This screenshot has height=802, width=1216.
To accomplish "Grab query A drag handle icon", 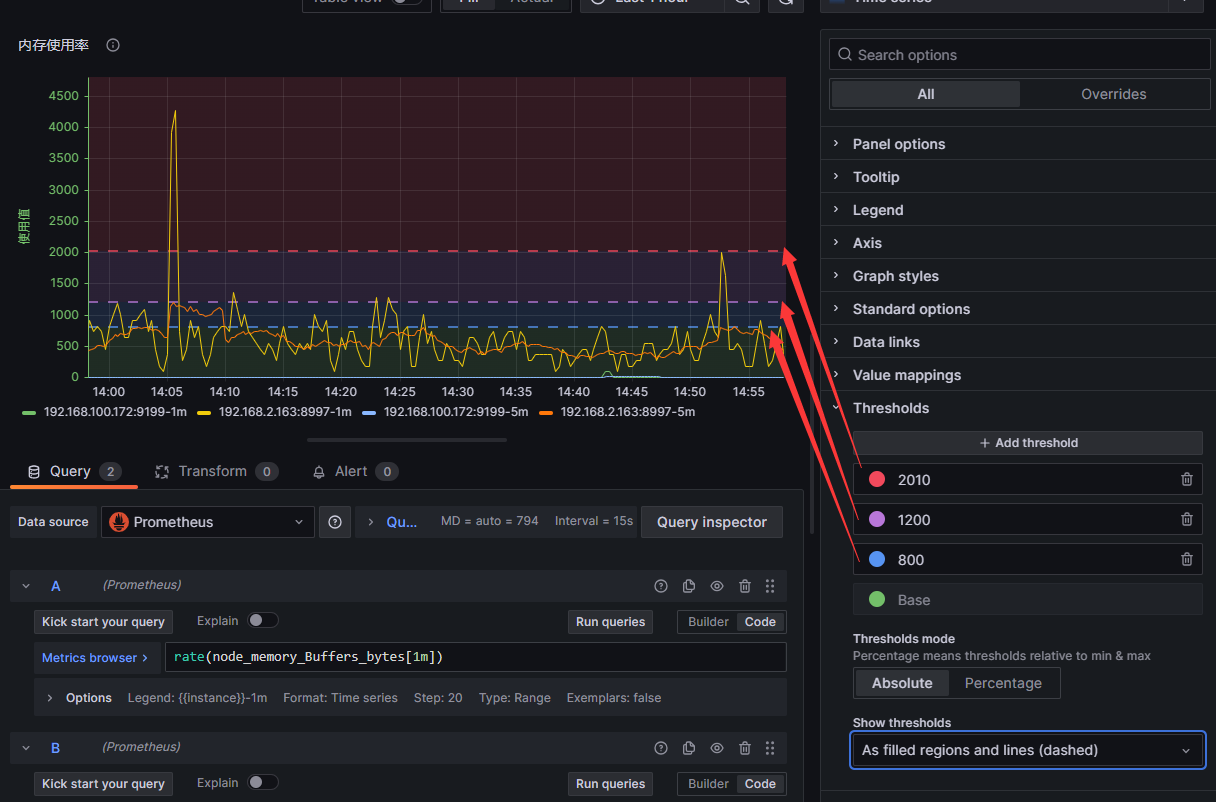I will click(770, 586).
